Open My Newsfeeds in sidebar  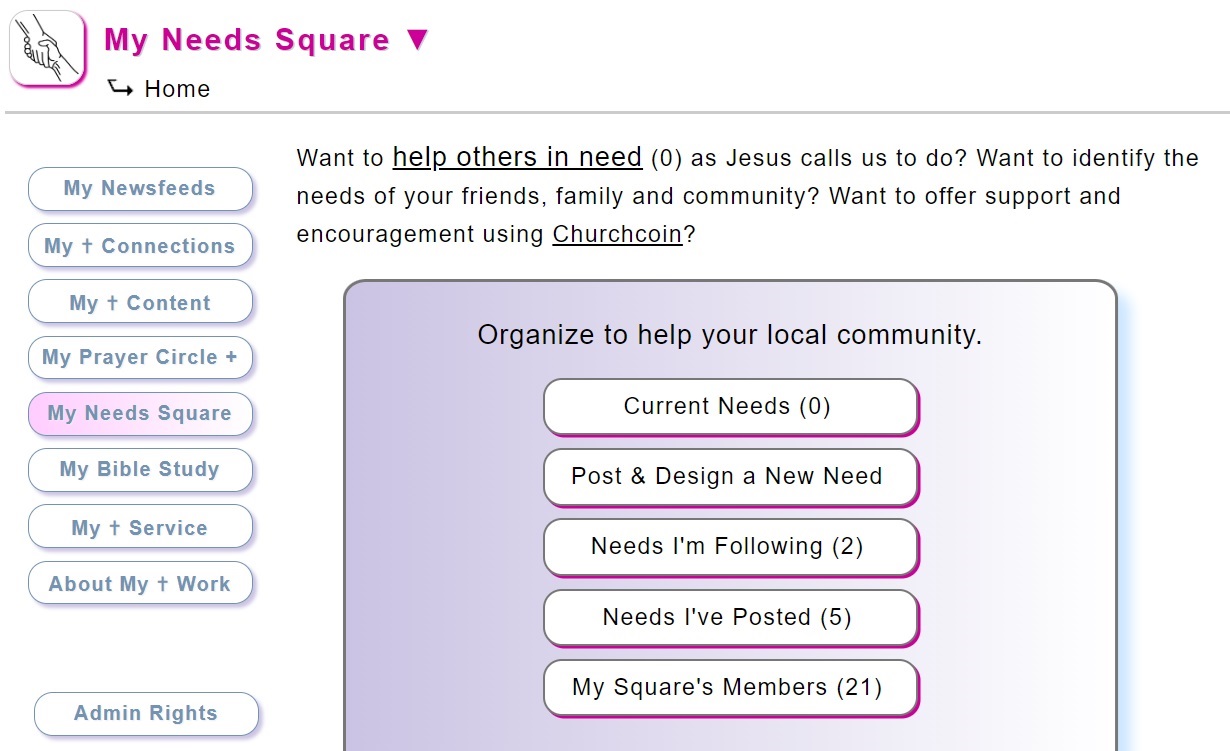click(x=140, y=189)
